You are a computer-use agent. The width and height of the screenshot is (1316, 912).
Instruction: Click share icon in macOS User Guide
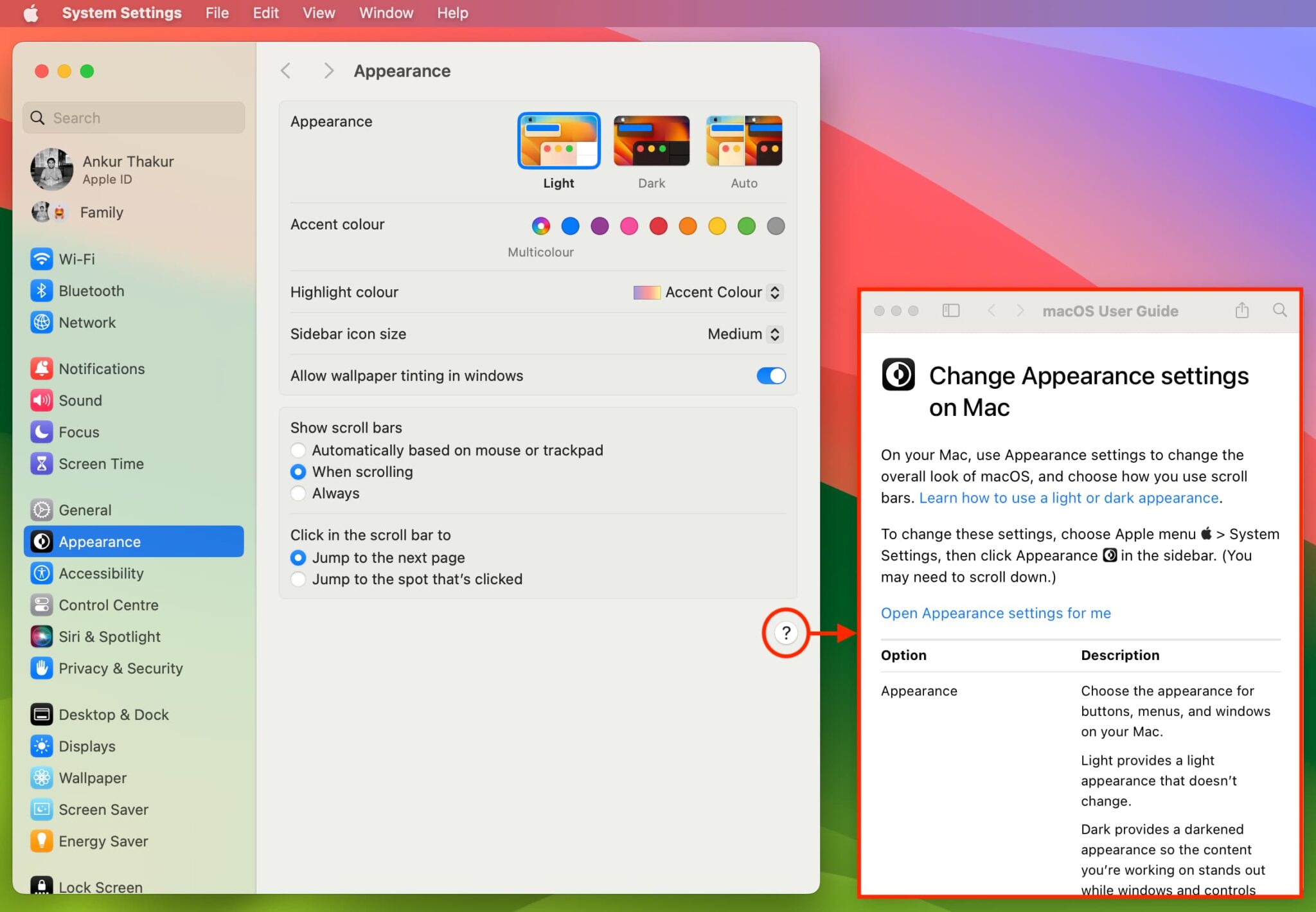1242,310
